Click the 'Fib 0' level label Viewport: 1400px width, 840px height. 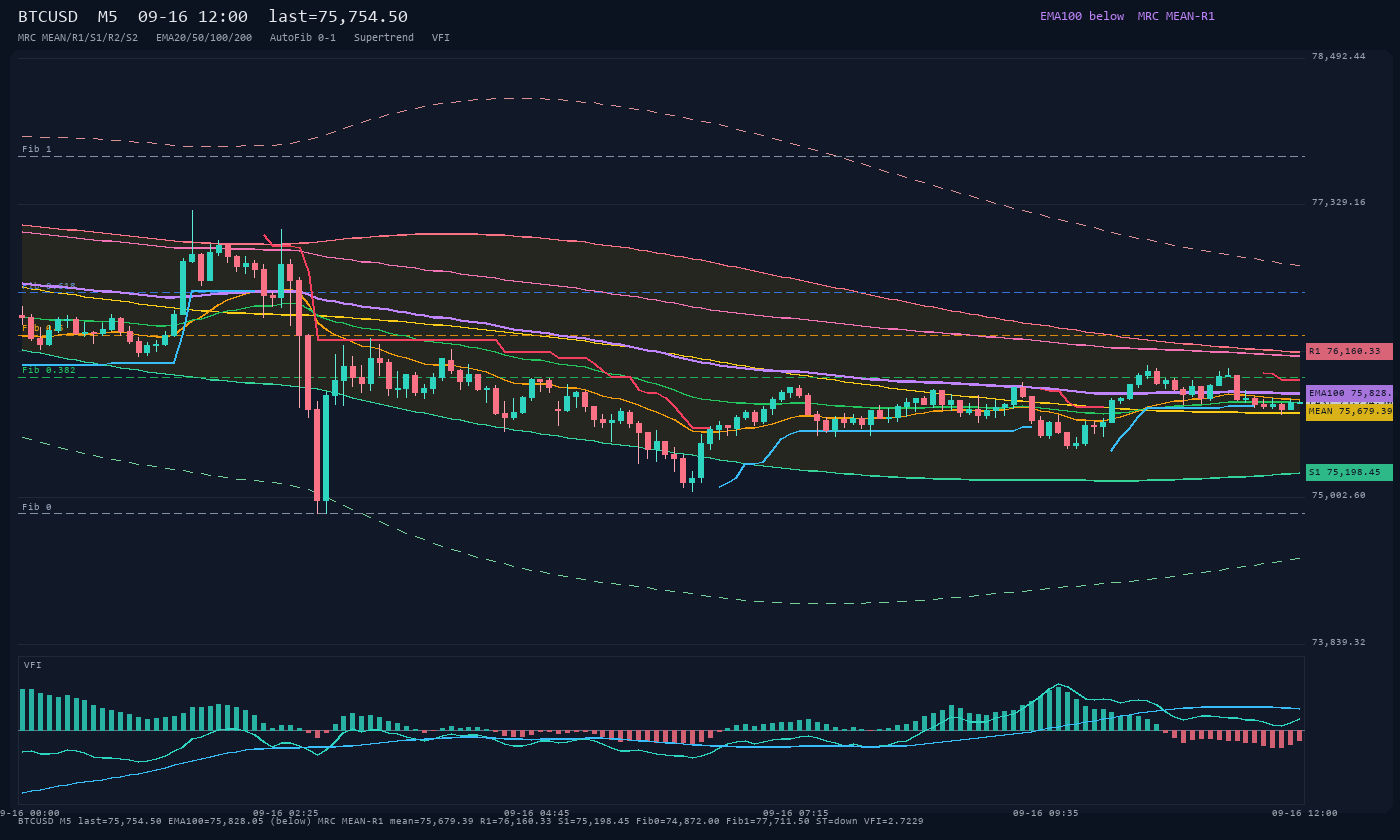click(37, 507)
